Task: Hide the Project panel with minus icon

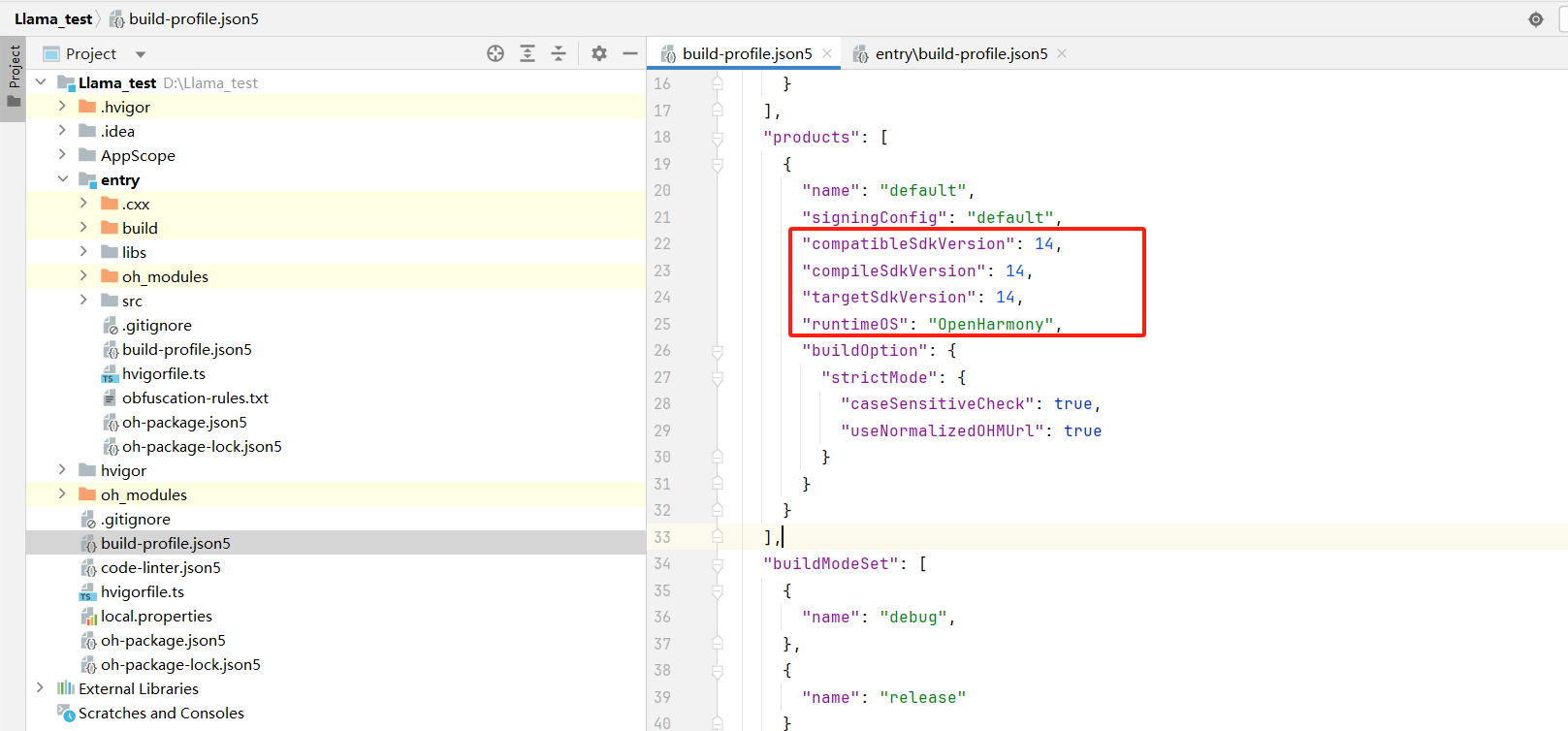Action: click(x=629, y=53)
